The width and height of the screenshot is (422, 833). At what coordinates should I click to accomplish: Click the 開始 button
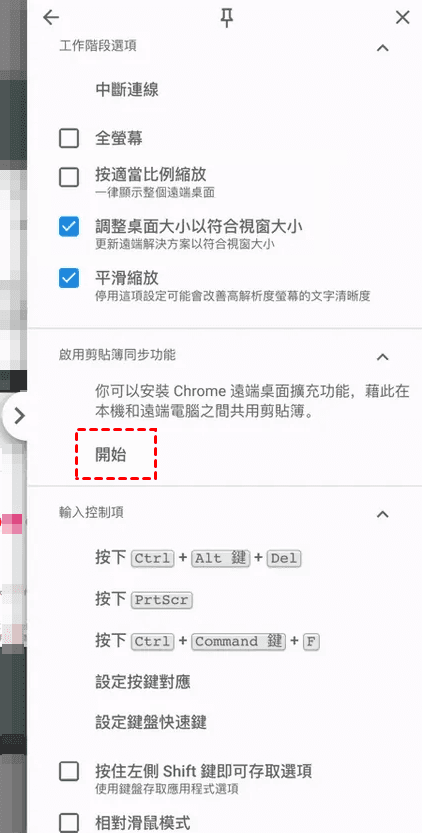tap(111, 455)
